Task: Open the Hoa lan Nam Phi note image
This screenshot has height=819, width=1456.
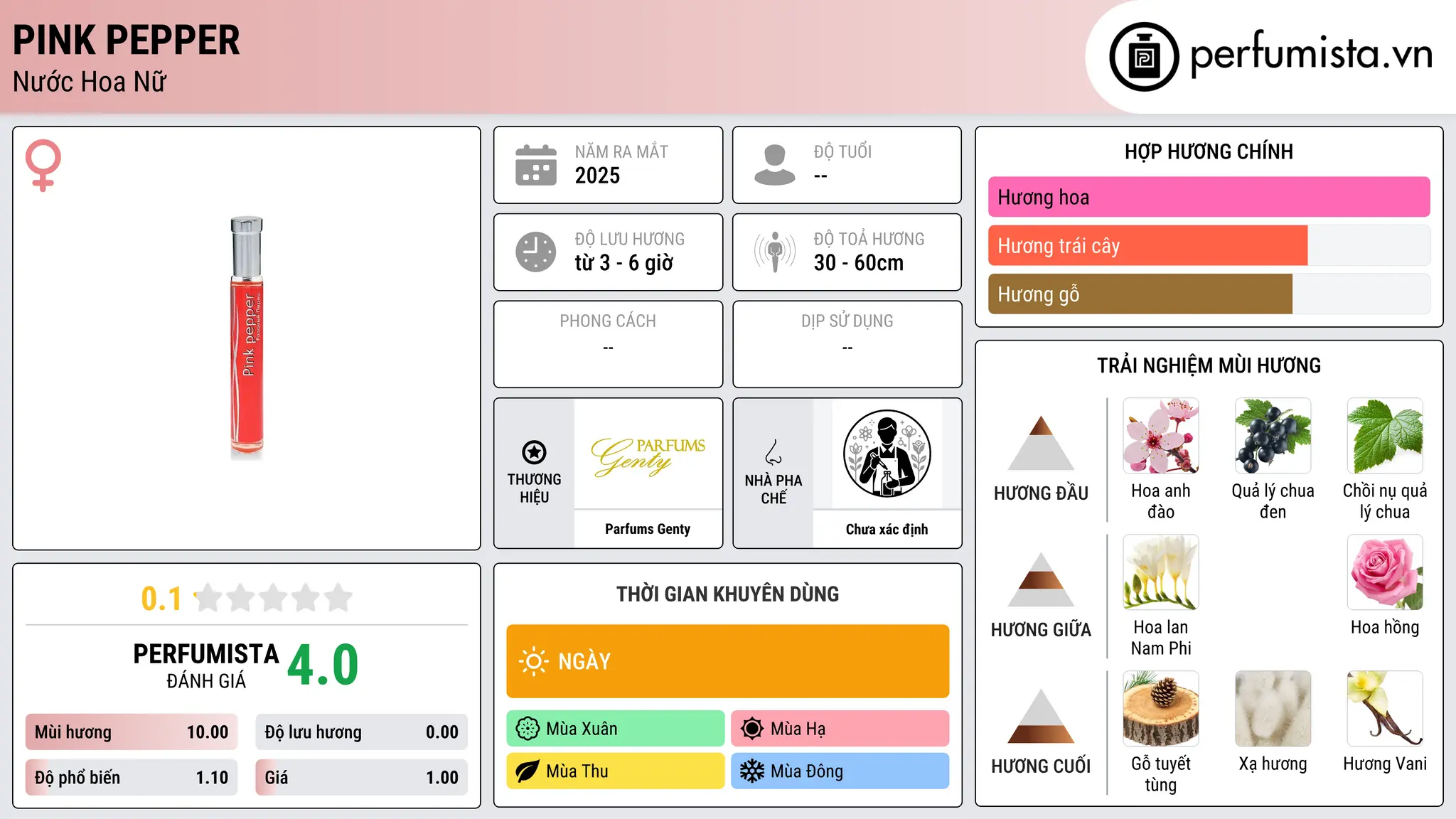Action: pos(1161,572)
